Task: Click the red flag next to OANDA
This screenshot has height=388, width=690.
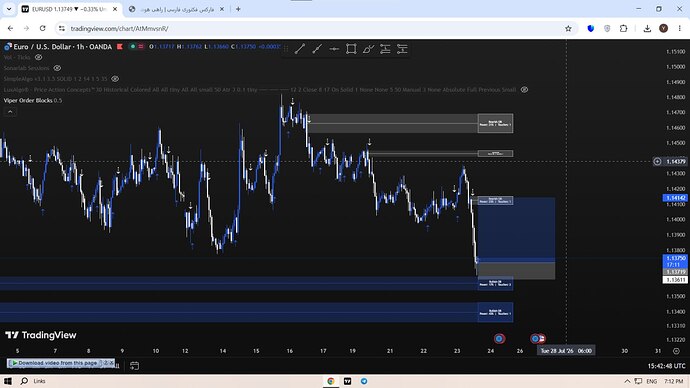Action: coord(120,47)
